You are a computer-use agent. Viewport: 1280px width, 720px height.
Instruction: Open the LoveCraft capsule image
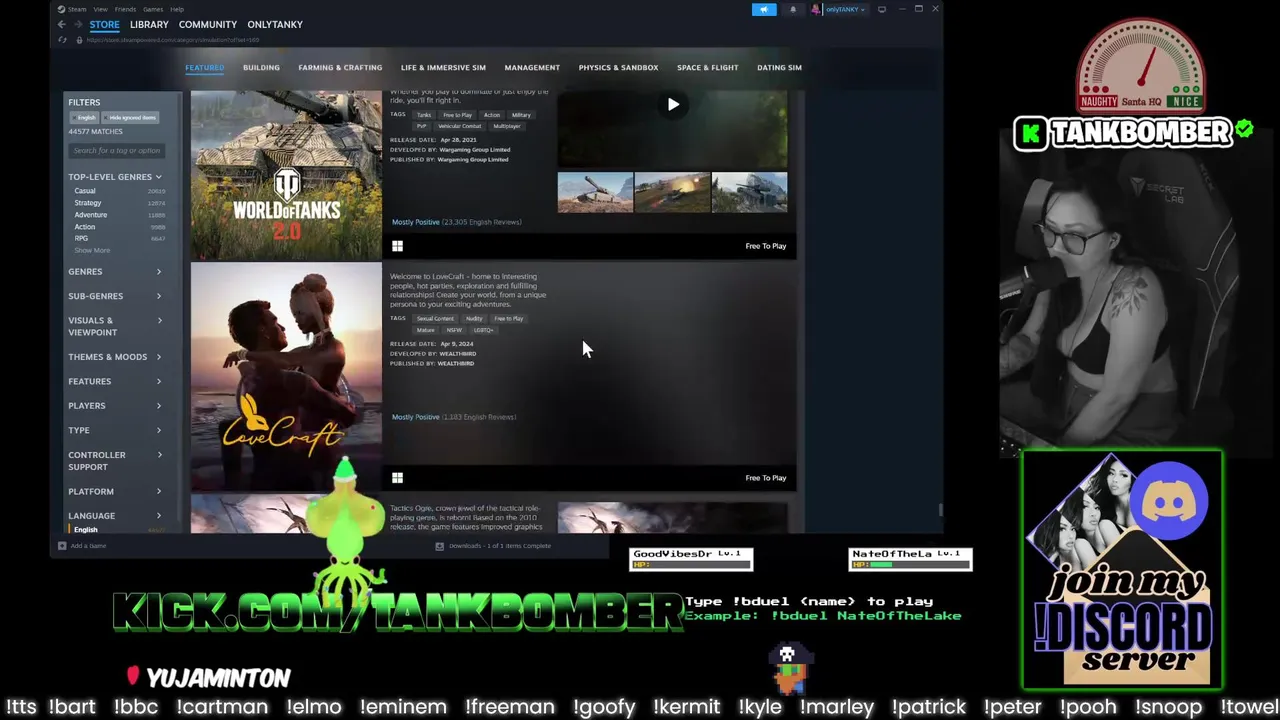click(286, 376)
